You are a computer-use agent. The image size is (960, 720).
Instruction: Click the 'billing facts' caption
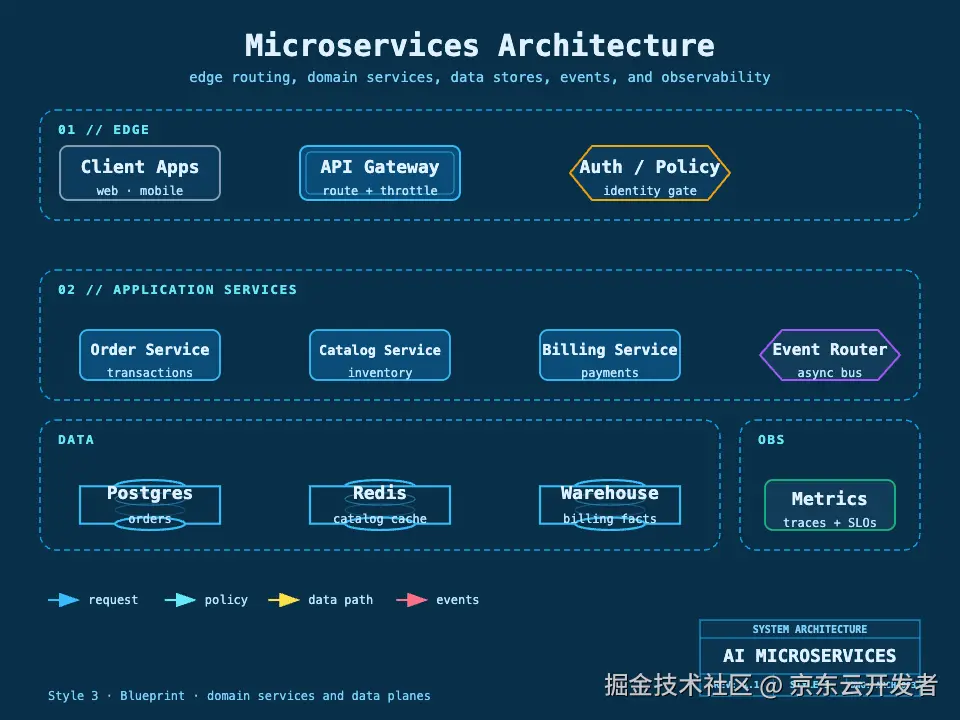[610, 519]
